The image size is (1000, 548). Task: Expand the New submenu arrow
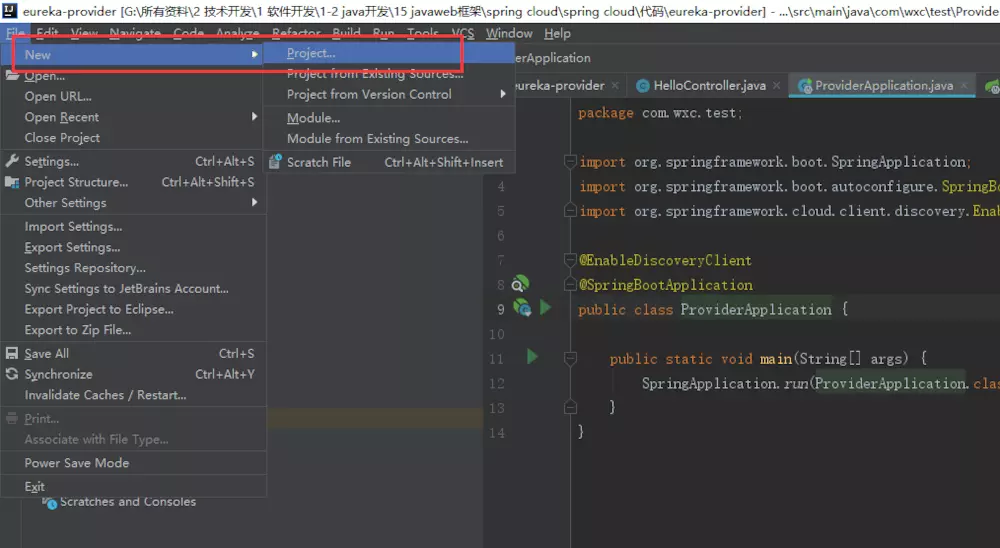point(254,54)
